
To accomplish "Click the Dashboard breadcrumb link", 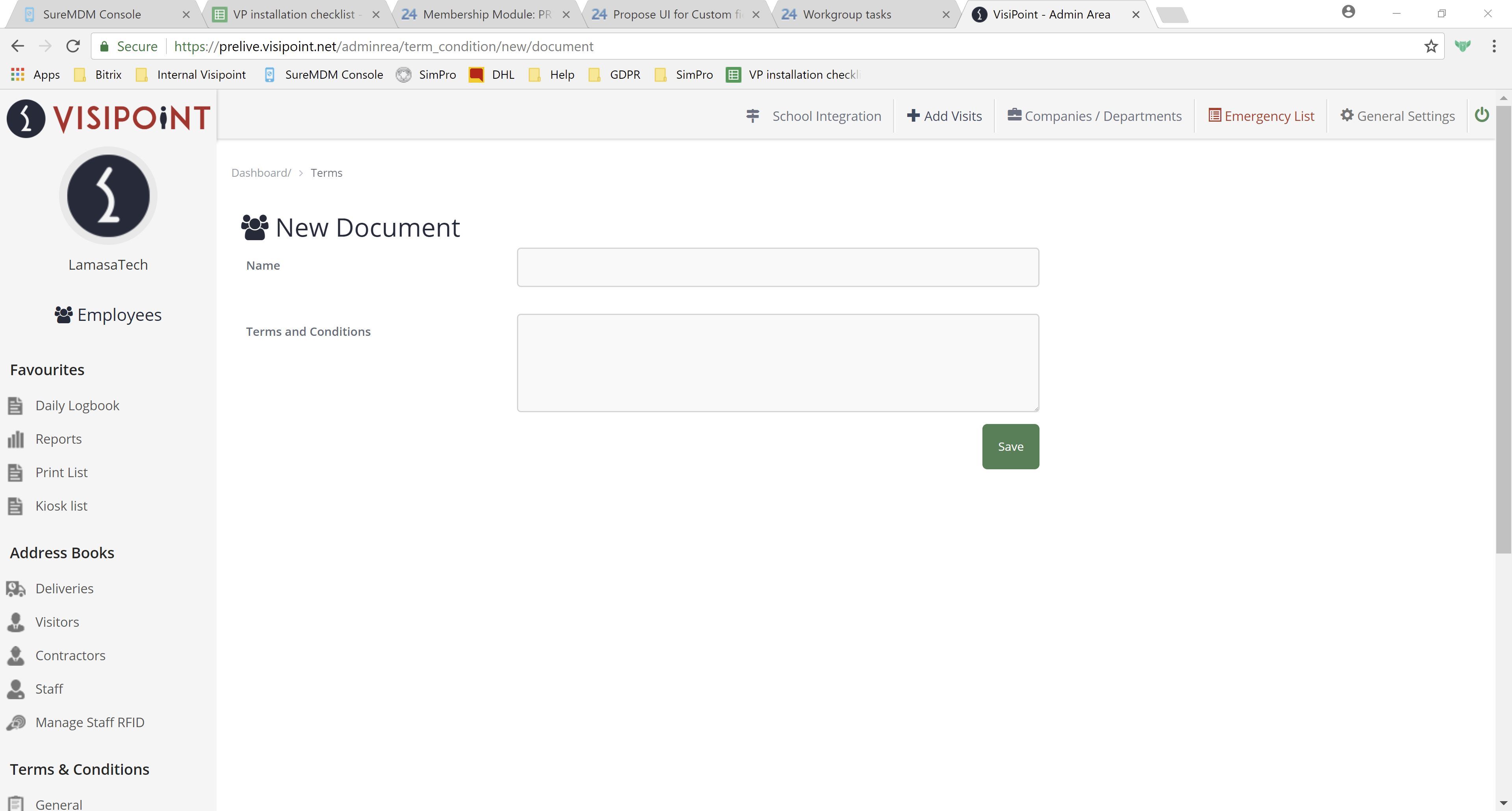I will click(x=261, y=173).
